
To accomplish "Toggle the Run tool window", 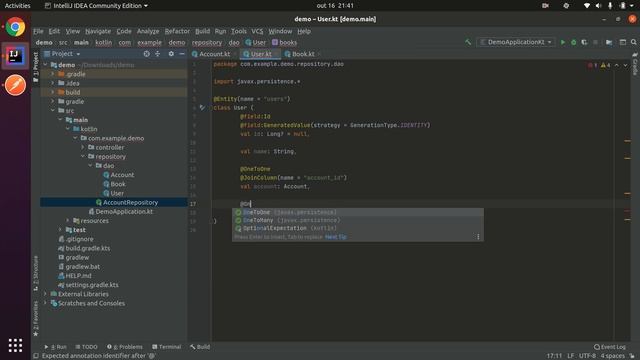I will [x=56, y=347].
